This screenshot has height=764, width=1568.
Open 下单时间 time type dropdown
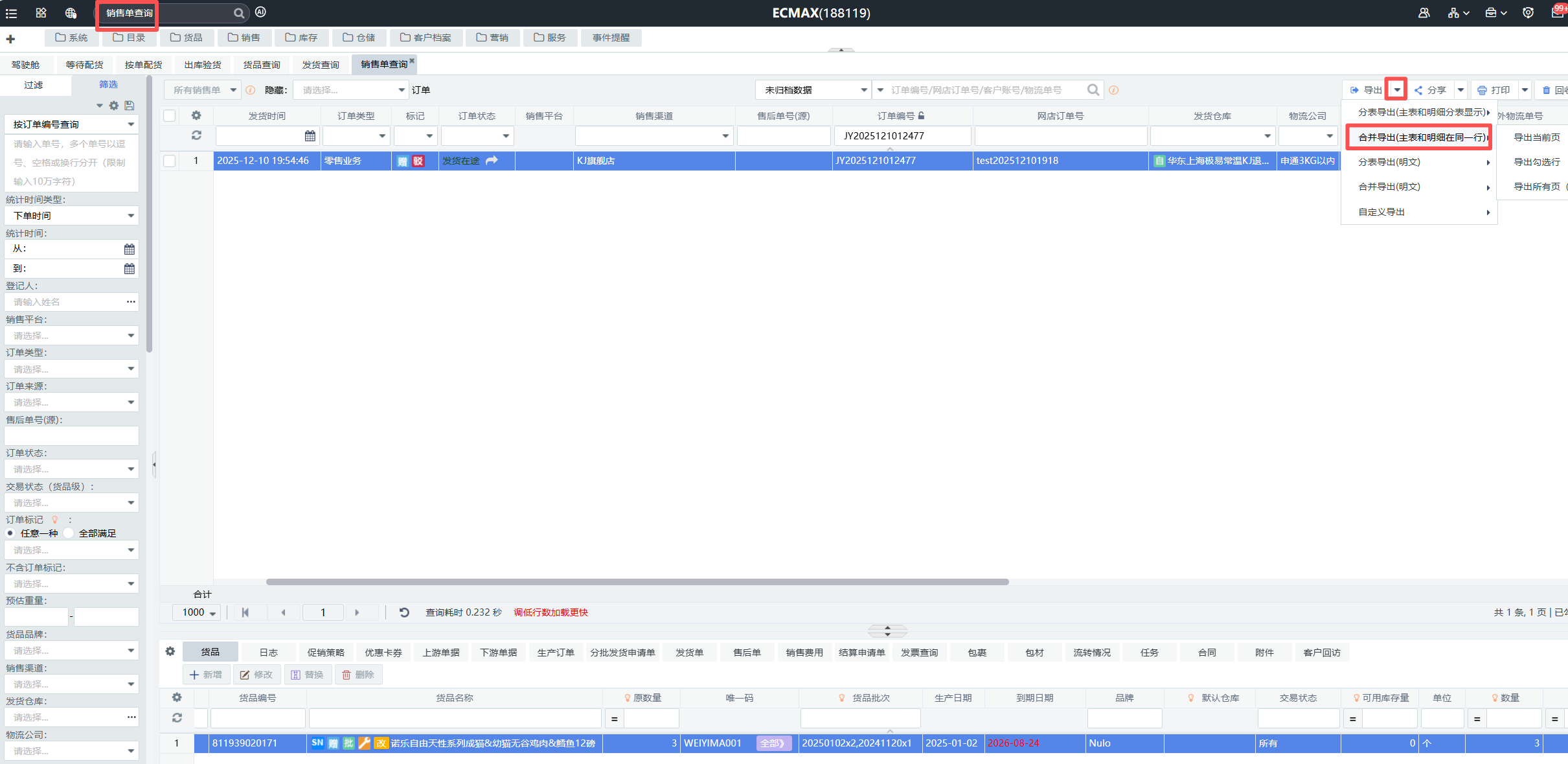71,216
